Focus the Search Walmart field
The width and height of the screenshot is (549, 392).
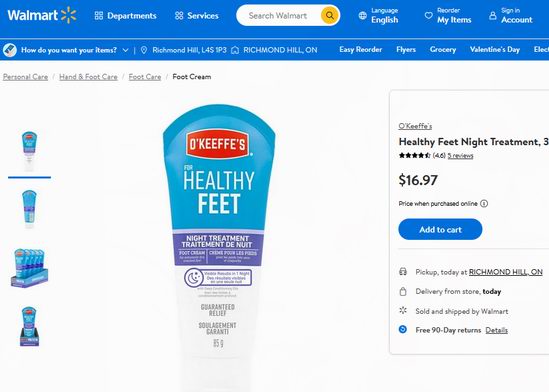[278, 15]
